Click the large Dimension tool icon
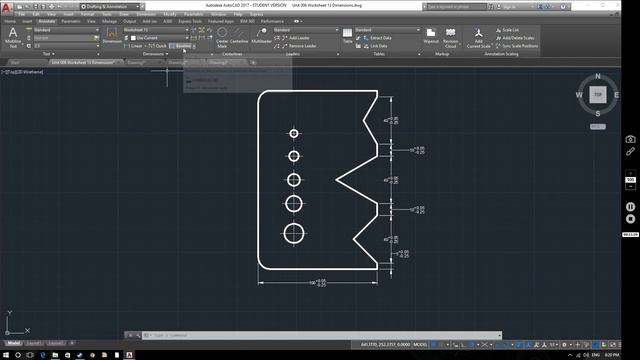640x360 pixels. click(111, 36)
